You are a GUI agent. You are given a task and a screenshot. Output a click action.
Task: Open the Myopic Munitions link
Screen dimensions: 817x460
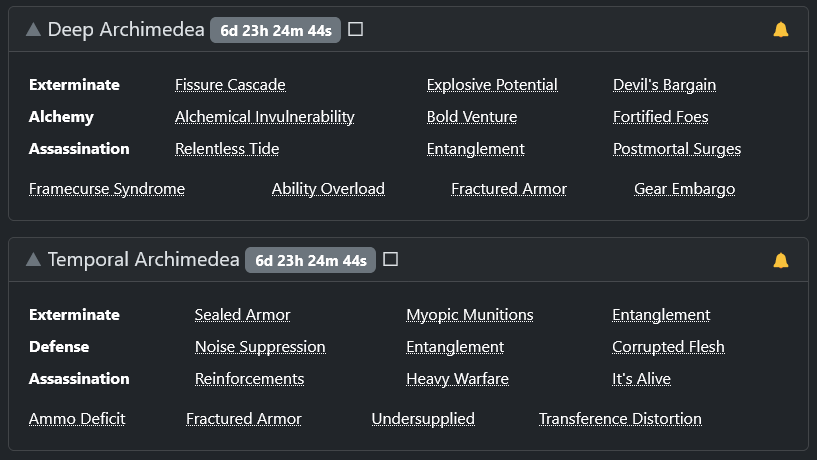469,315
